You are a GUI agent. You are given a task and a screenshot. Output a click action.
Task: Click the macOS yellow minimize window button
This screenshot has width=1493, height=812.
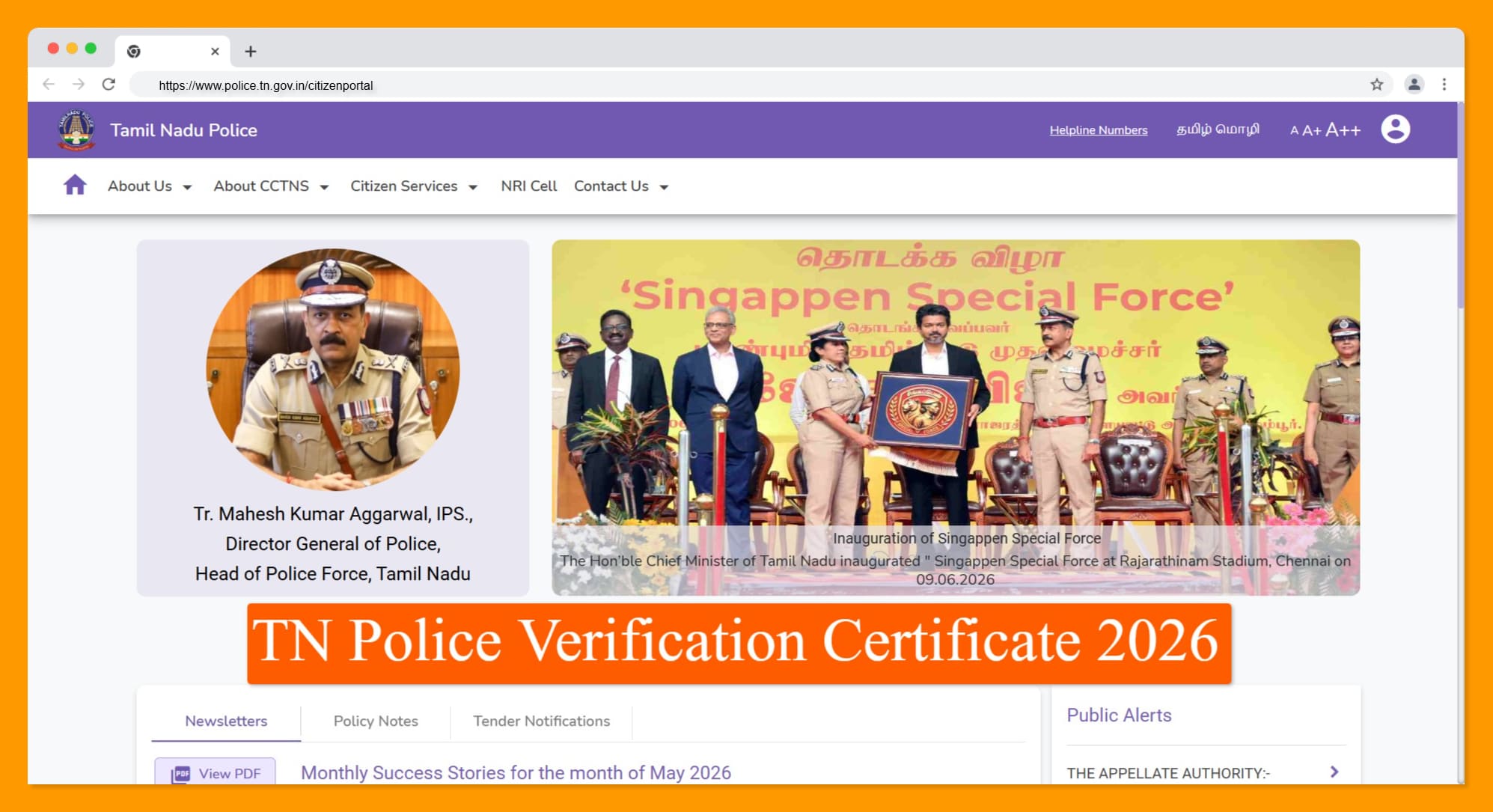click(72, 49)
